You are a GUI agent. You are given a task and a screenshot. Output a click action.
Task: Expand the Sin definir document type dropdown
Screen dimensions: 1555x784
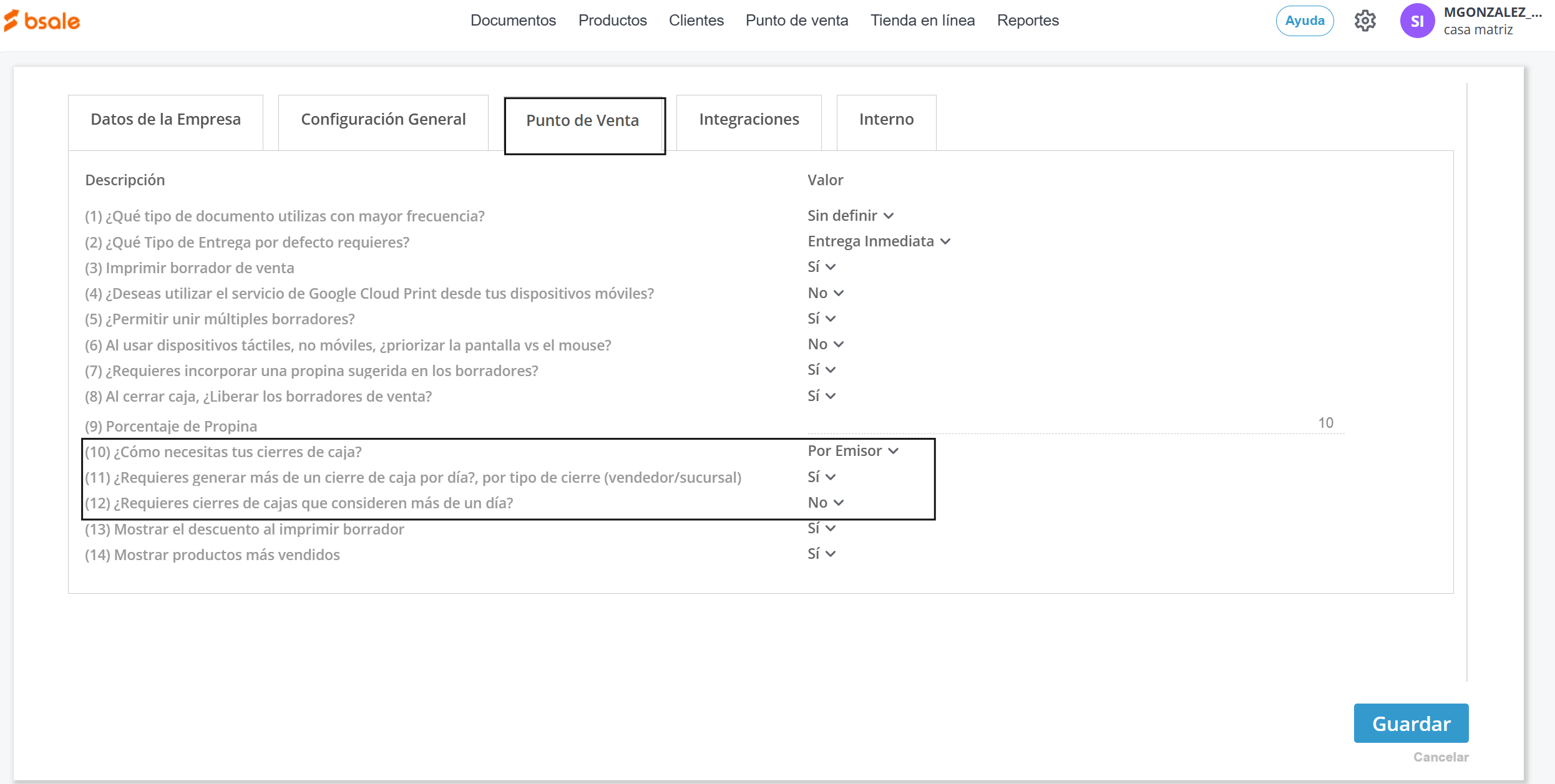coord(850,216)
